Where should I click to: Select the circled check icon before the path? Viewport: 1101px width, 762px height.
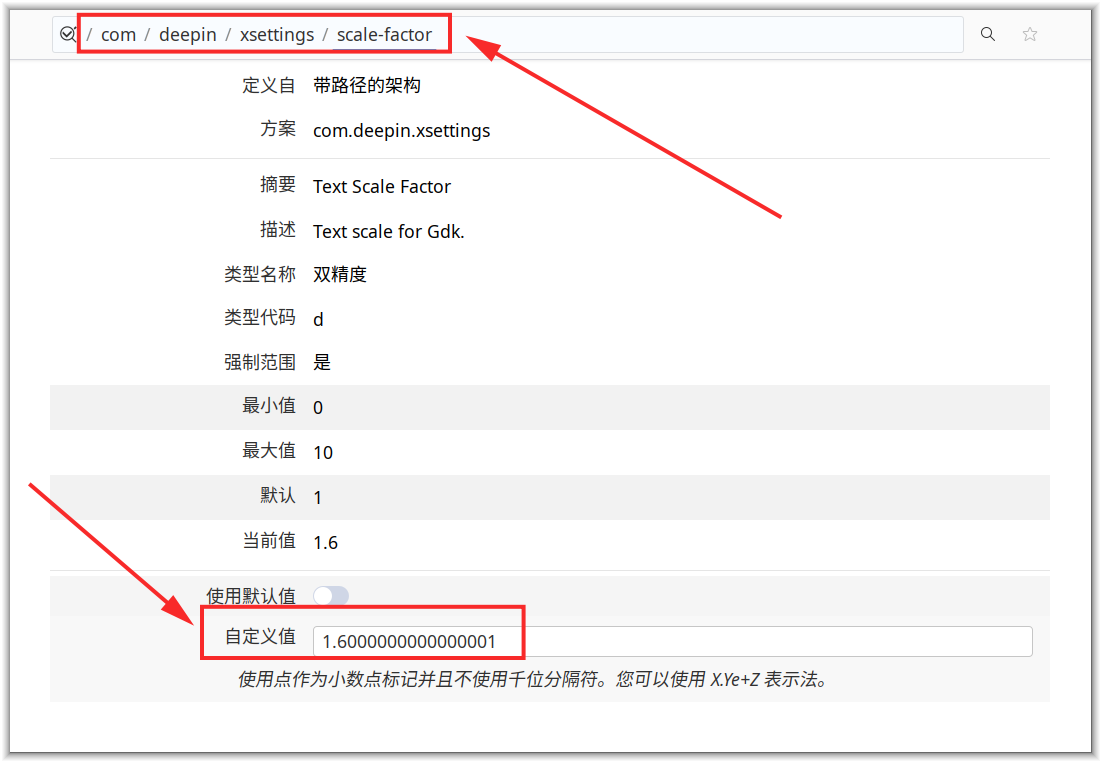click(67, 33)
